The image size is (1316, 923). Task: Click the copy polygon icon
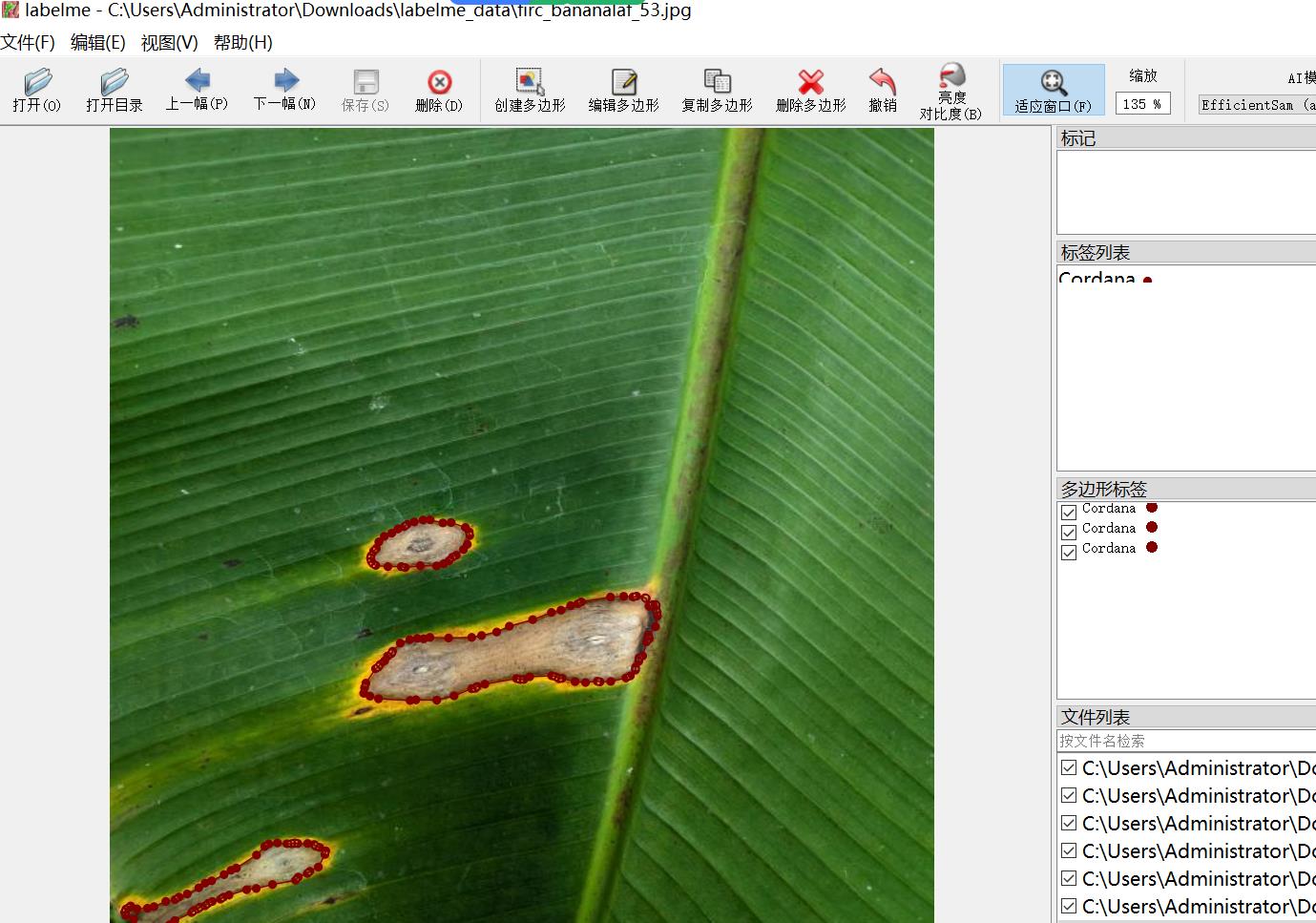click(x=717, y=91)
